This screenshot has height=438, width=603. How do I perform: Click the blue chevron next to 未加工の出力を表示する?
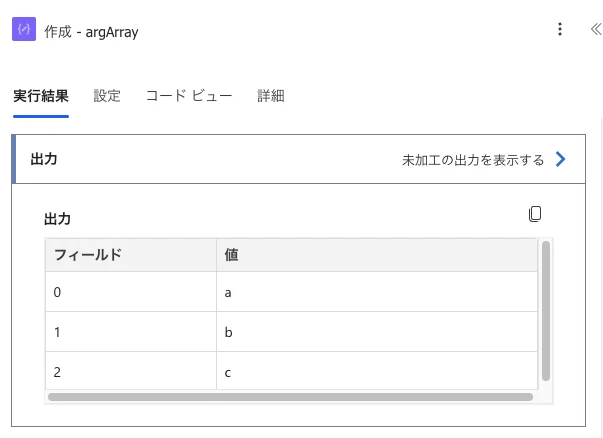pos(561,159)
